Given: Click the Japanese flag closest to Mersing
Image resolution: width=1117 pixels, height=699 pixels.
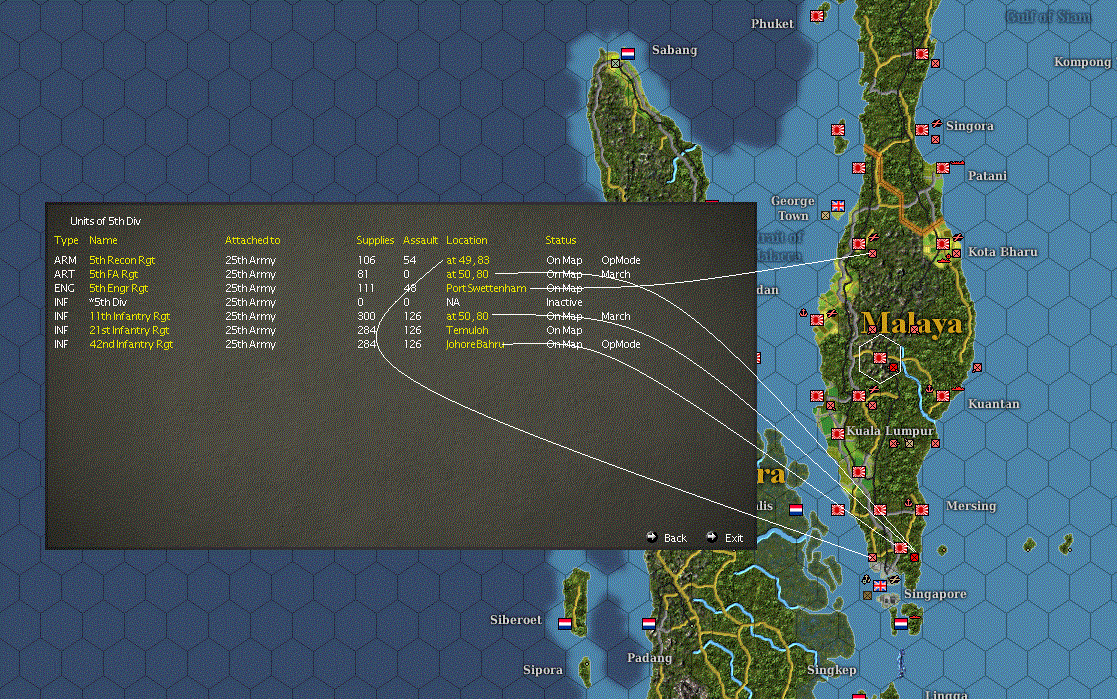Looking at the screenshot, I should 922,509.
